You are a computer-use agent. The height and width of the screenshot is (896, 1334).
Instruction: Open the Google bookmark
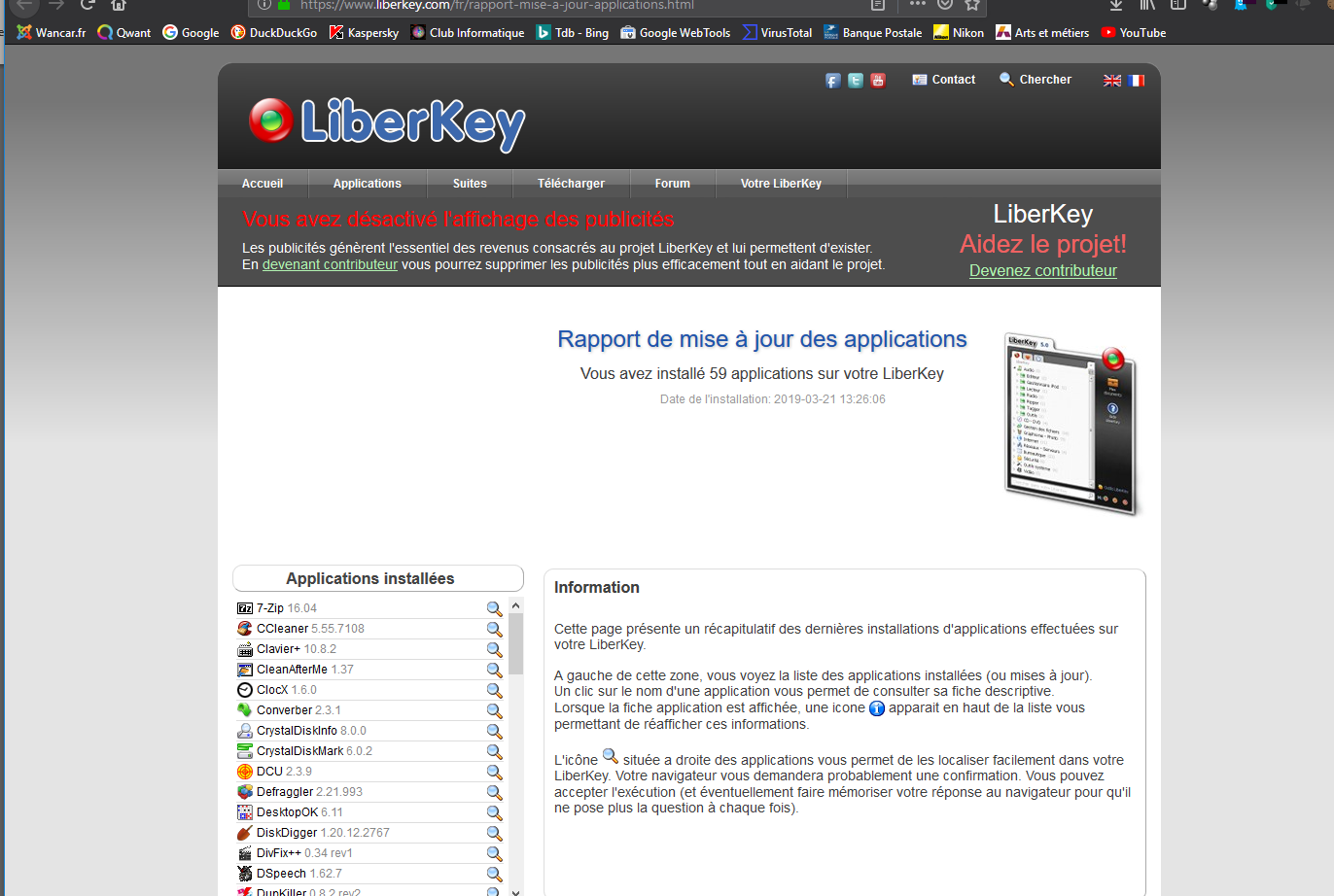pos(191,32)
